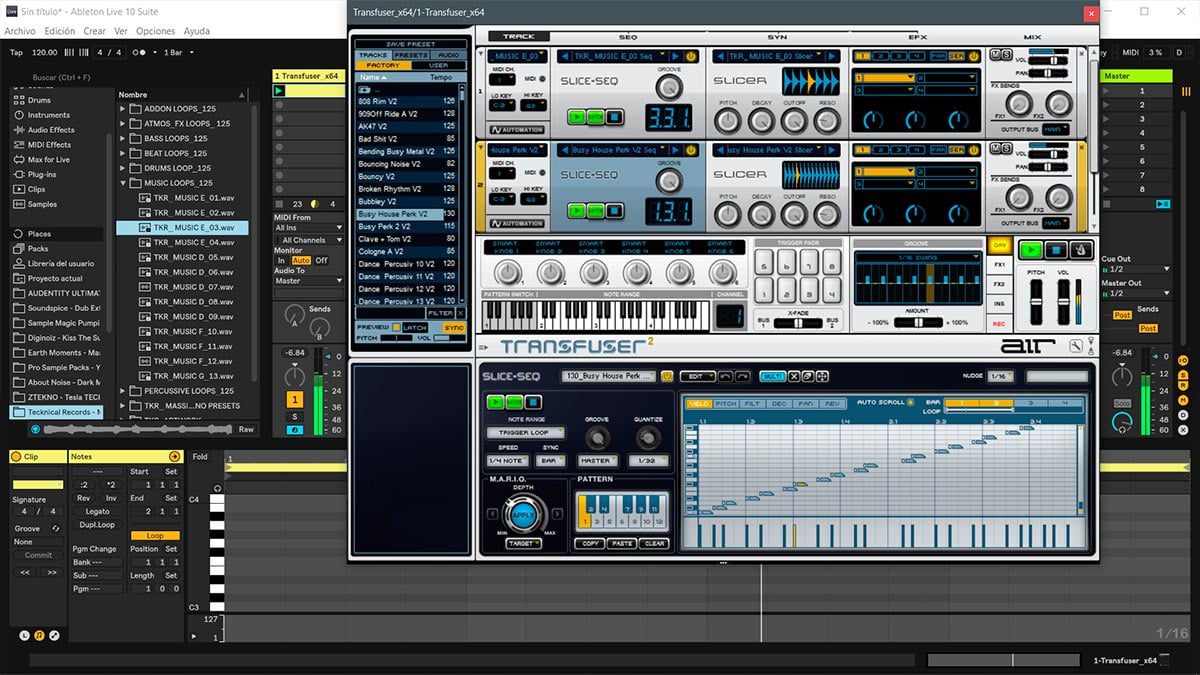Select TKR_ MUSIC E_04.wav in Ableton browser
Screen dimensions: 1200x675
point(194,242)
